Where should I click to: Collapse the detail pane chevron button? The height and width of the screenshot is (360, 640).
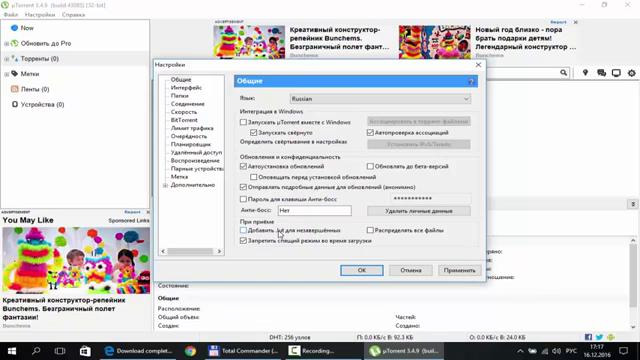pyautogui.click(x=633, y=204)
